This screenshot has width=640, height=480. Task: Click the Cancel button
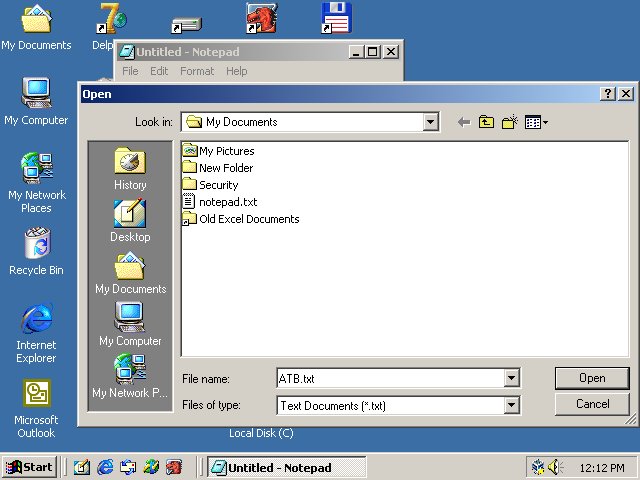pos(592,404)
